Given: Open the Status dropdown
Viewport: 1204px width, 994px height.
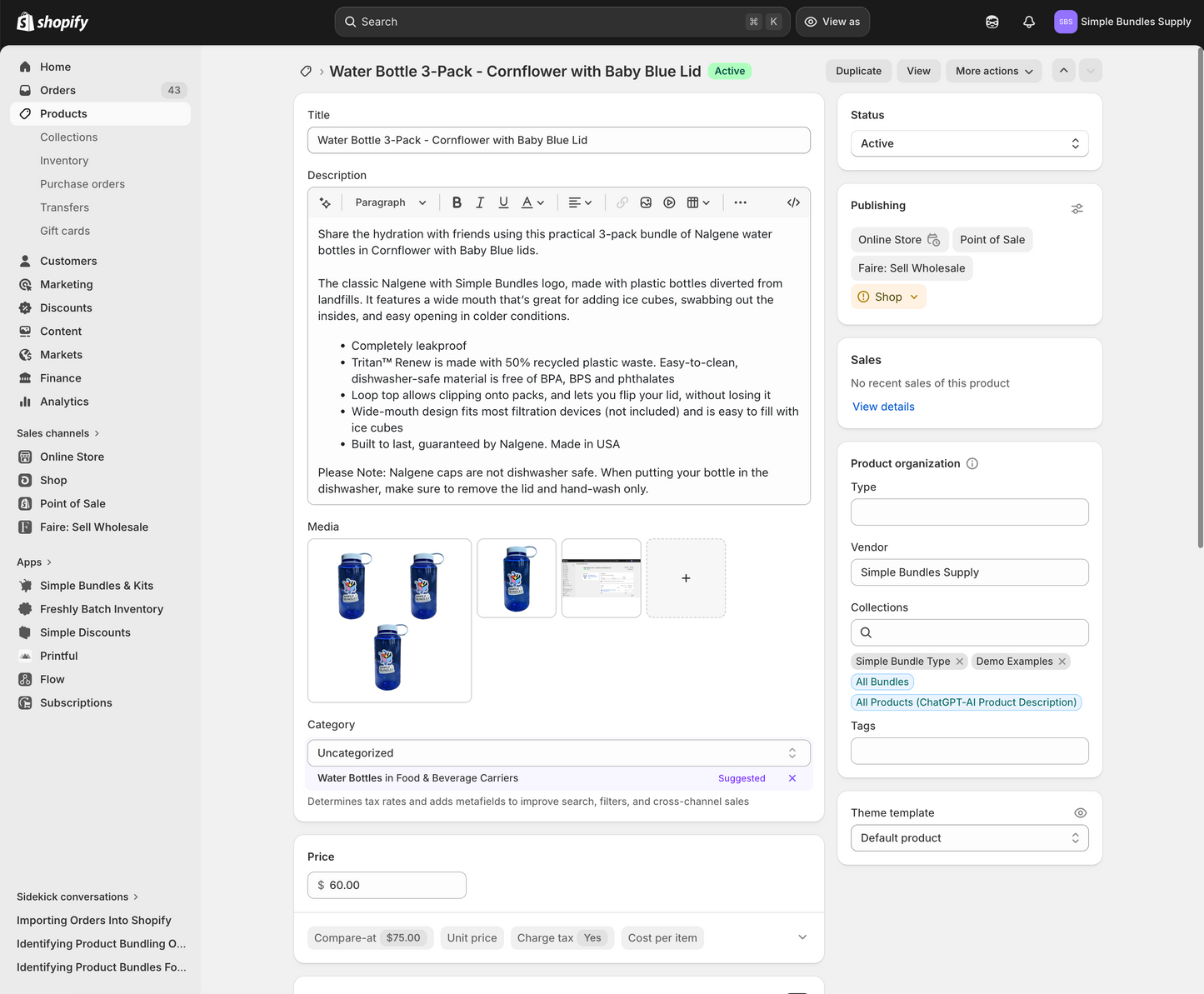Looking at the screenshot, I should (x=970, y=143).
